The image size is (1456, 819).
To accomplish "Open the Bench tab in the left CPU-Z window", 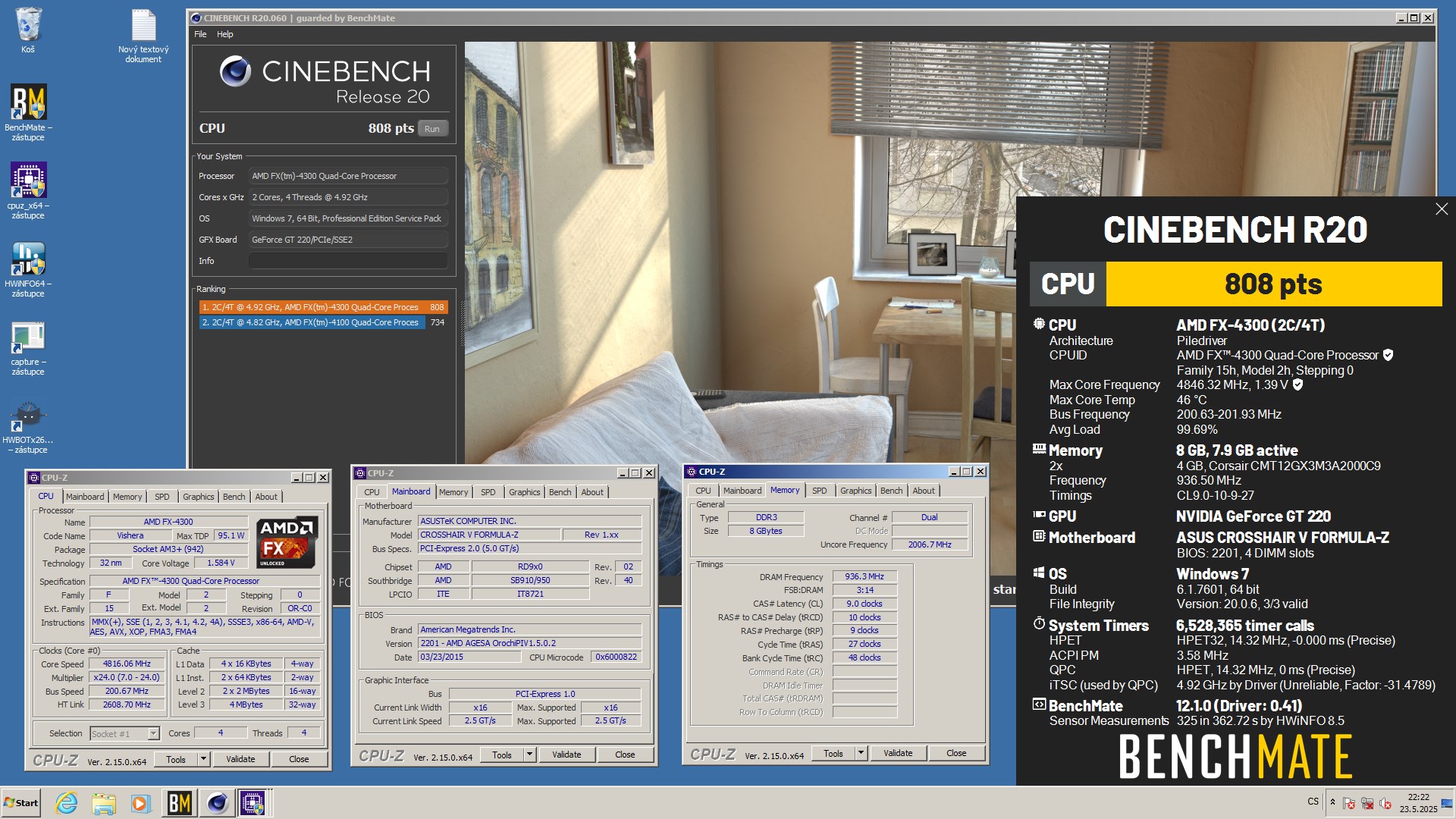I will pos(234,497).
